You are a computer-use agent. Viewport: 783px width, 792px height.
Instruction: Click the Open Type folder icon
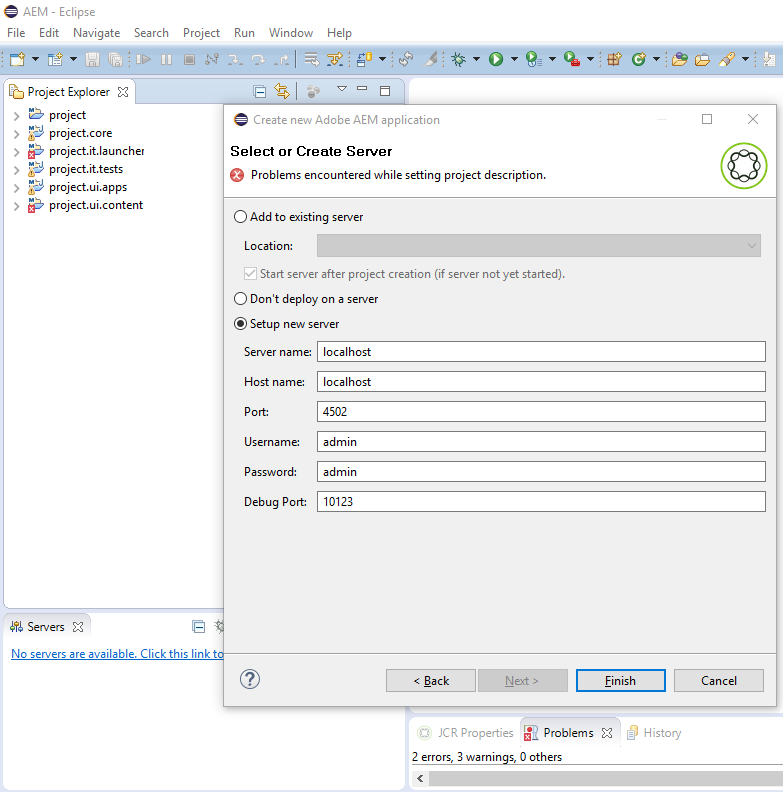tap(680, 60)
